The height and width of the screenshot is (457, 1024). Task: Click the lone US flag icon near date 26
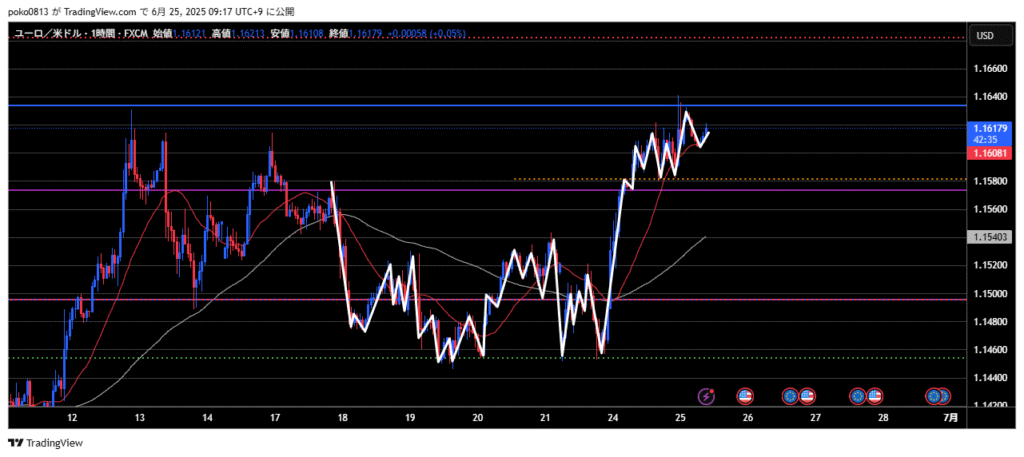[745, 396]
